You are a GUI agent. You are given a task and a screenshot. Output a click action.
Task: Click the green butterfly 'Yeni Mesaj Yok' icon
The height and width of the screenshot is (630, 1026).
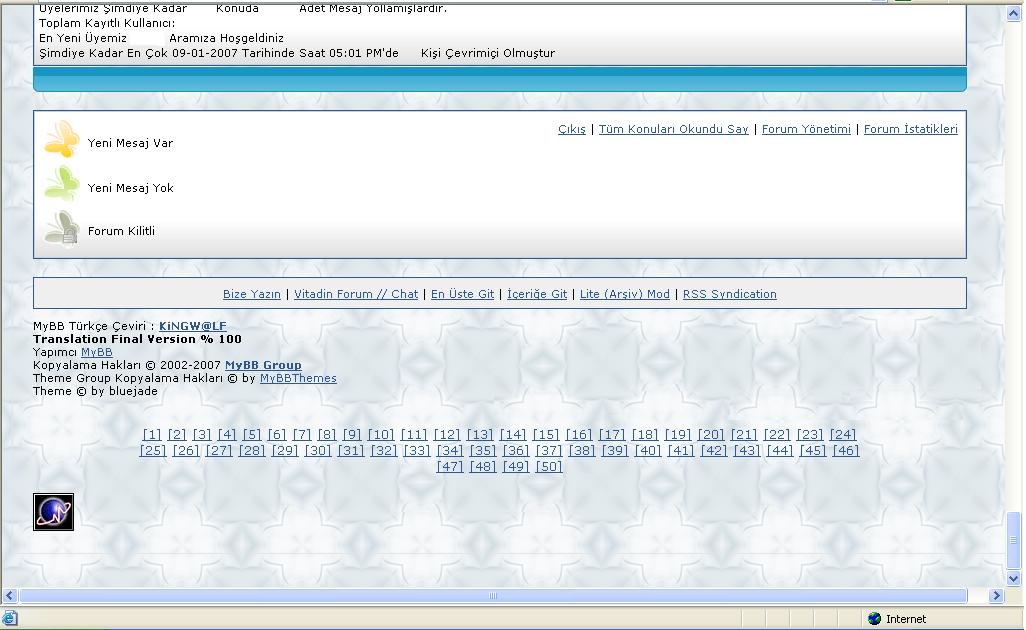(x=61, y=185)
